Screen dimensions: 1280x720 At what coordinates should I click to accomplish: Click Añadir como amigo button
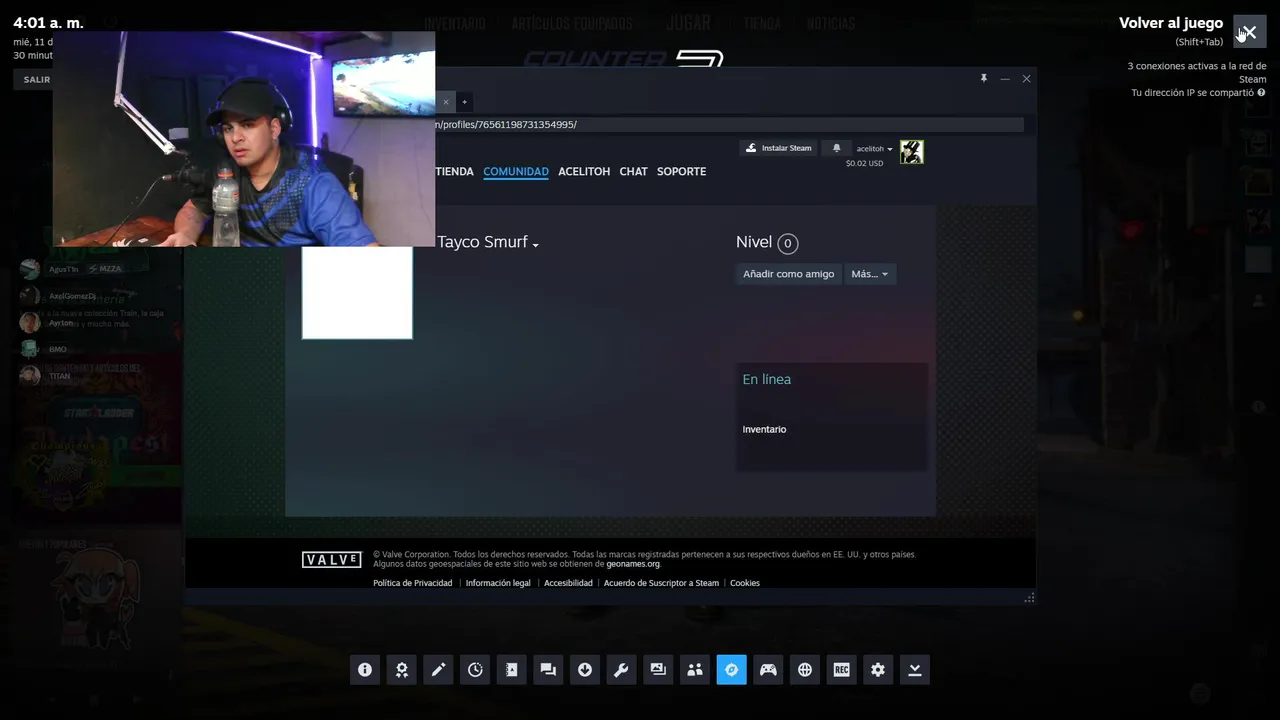point(788,274)
